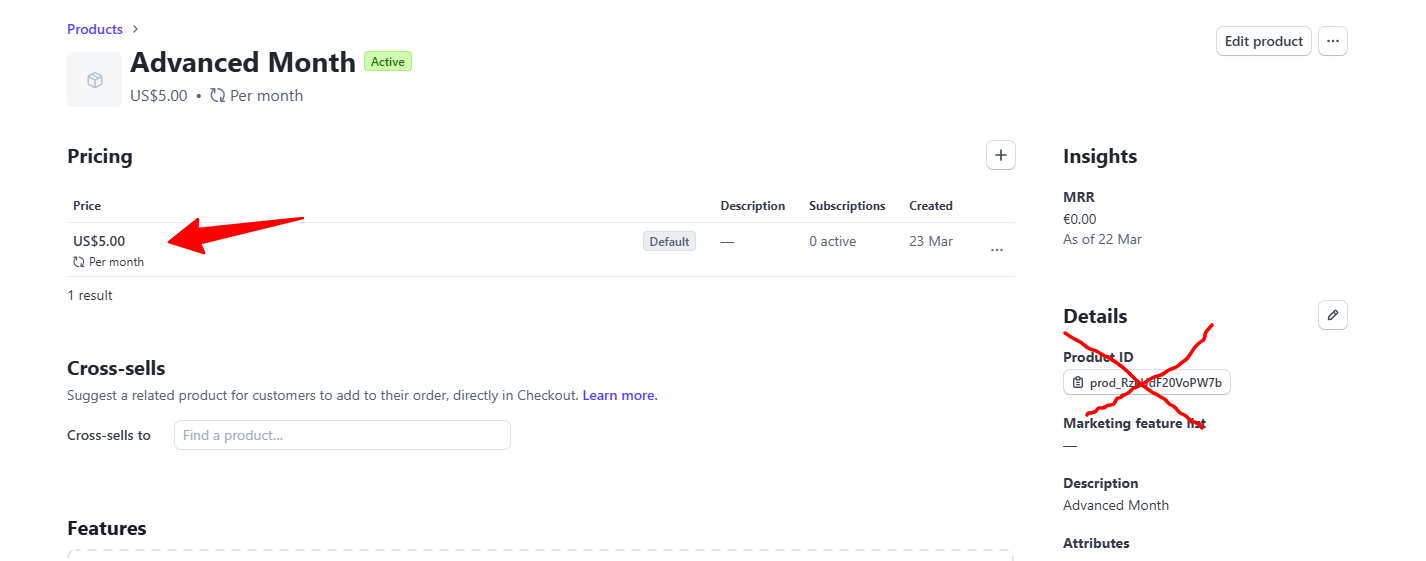Click the green Active status badge

click(387, 62)
